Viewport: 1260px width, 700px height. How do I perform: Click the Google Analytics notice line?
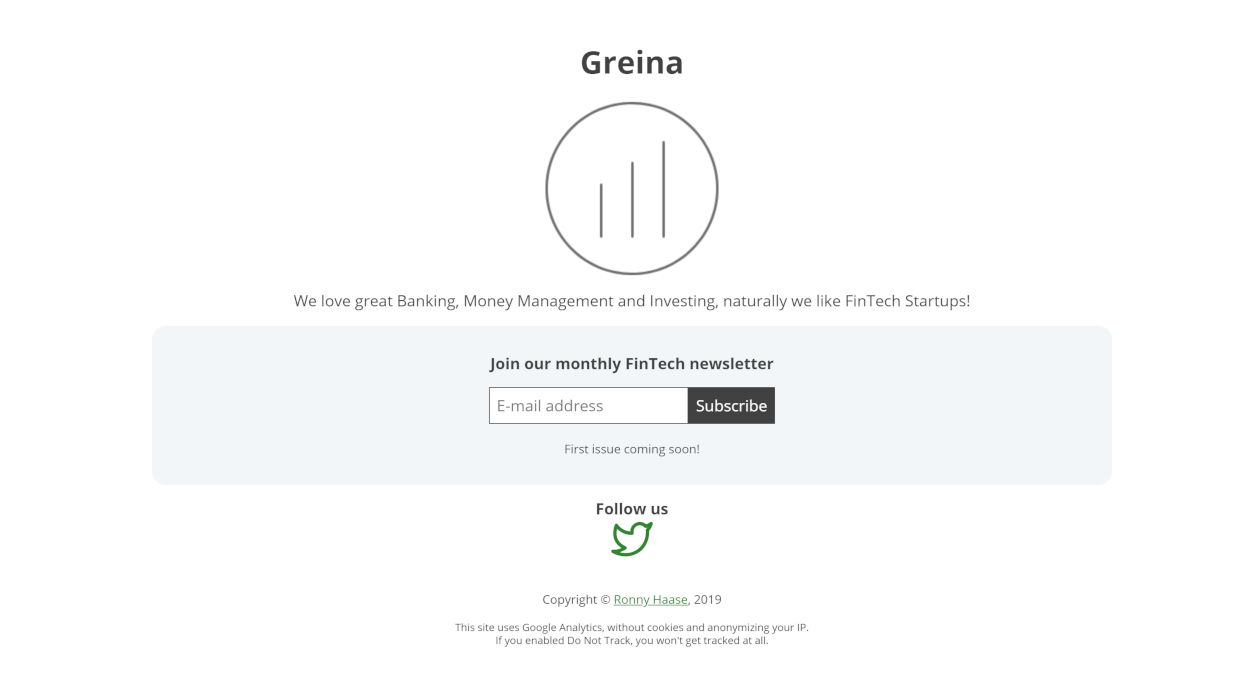(x=632, y=628)
